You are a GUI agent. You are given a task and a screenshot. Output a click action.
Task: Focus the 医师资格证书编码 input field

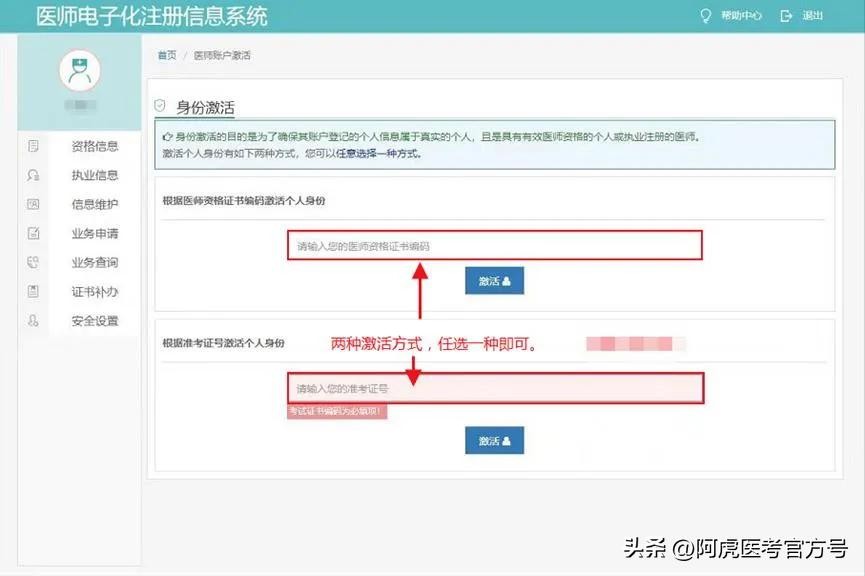pyautogui.click(x=495, y=245)
